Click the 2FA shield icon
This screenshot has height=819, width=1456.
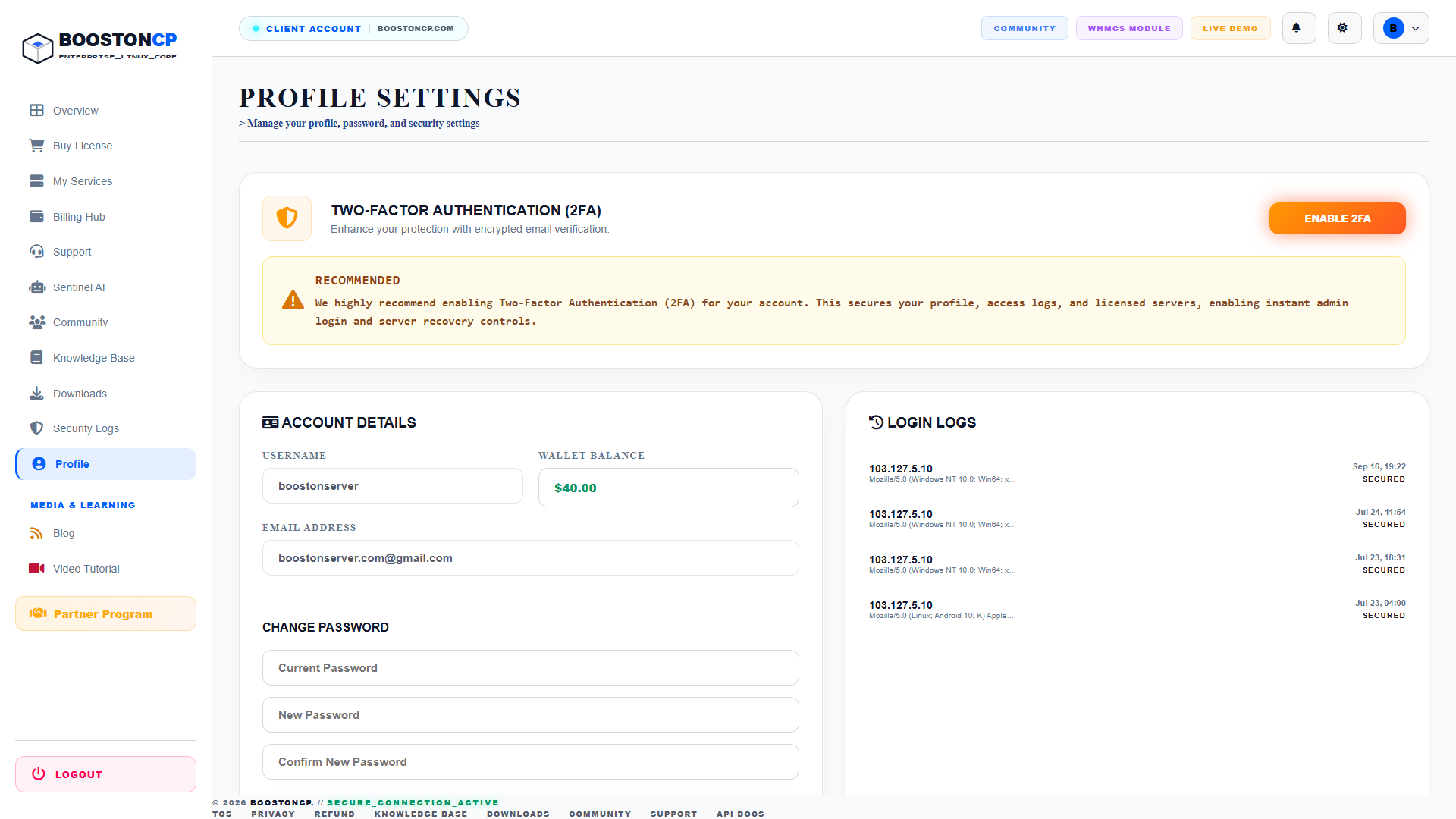287,218
